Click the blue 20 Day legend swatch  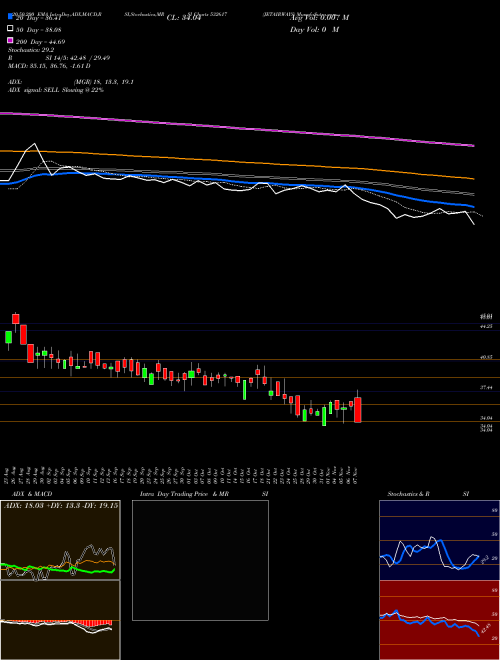coord(11,17)
